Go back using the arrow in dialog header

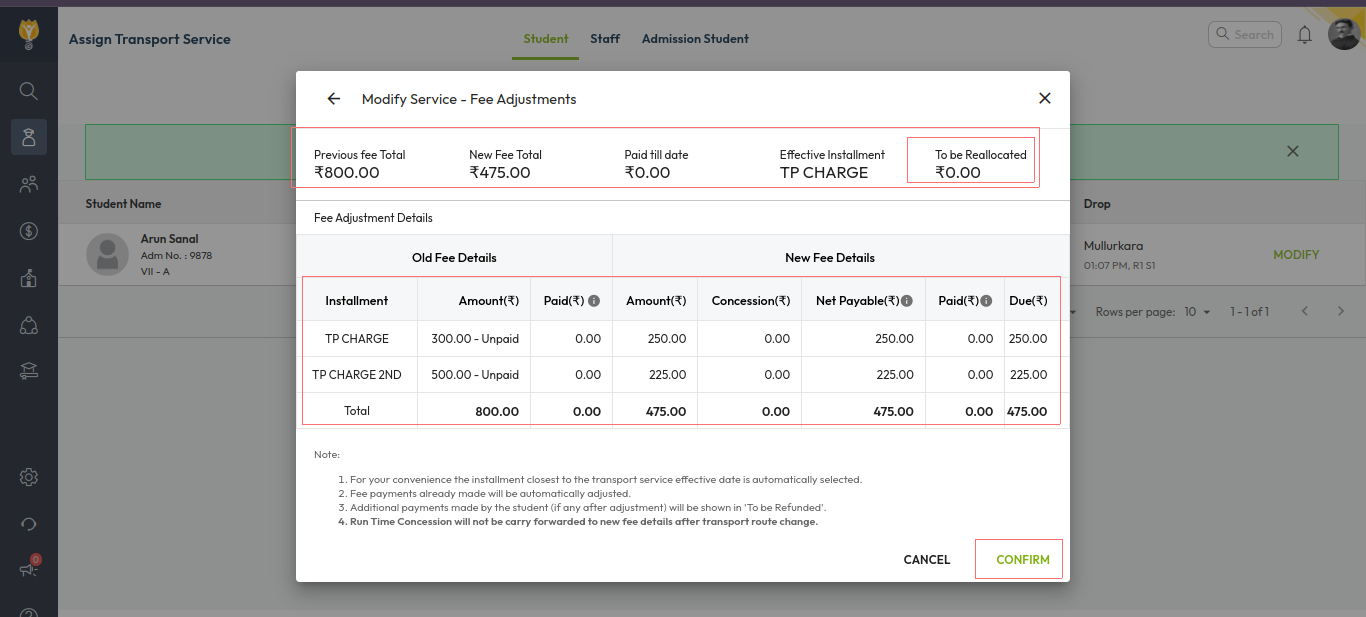tap(334, 99)
